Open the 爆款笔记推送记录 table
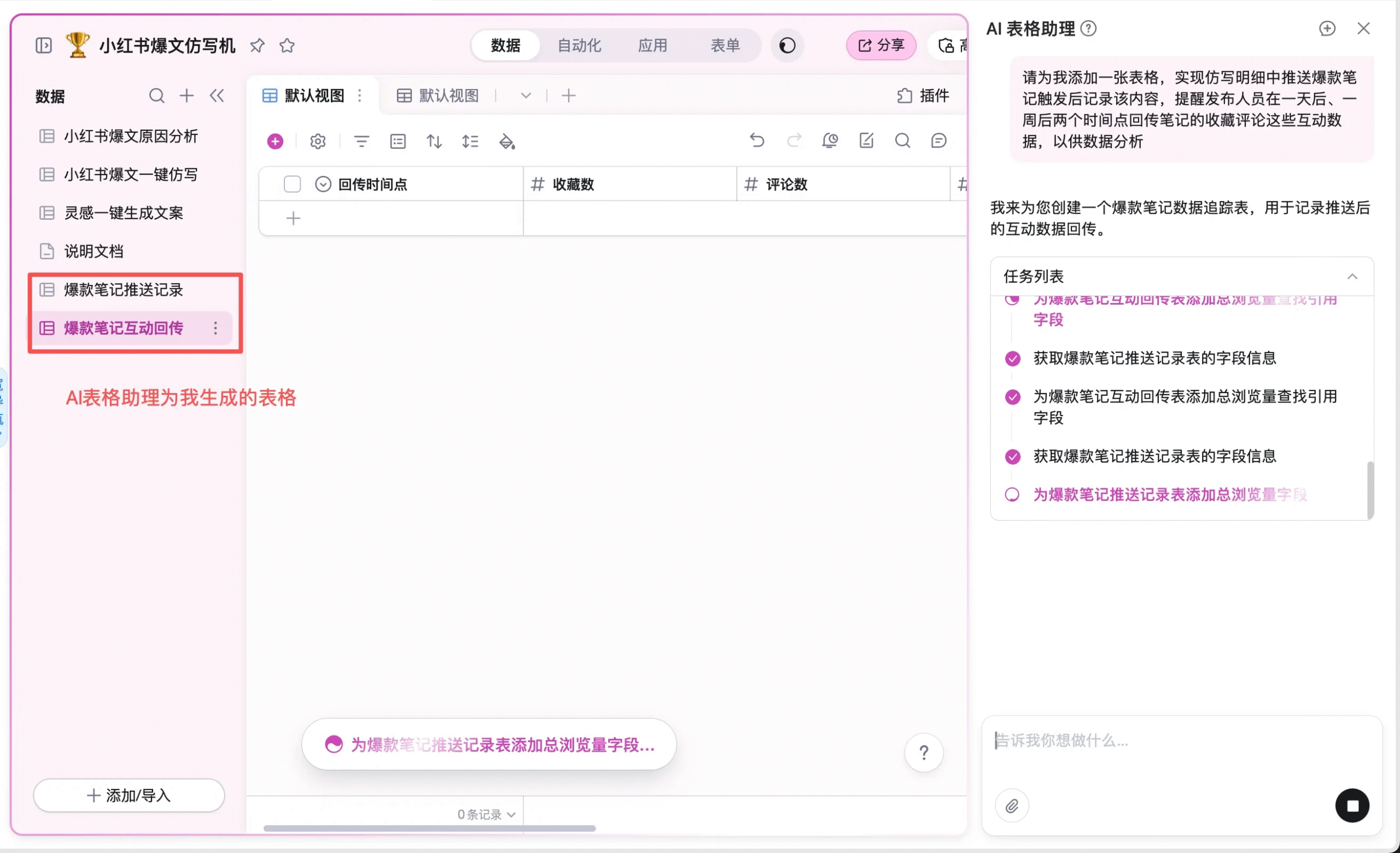Viewport: 1400px width, 853px height. click(x=123, y=290)
